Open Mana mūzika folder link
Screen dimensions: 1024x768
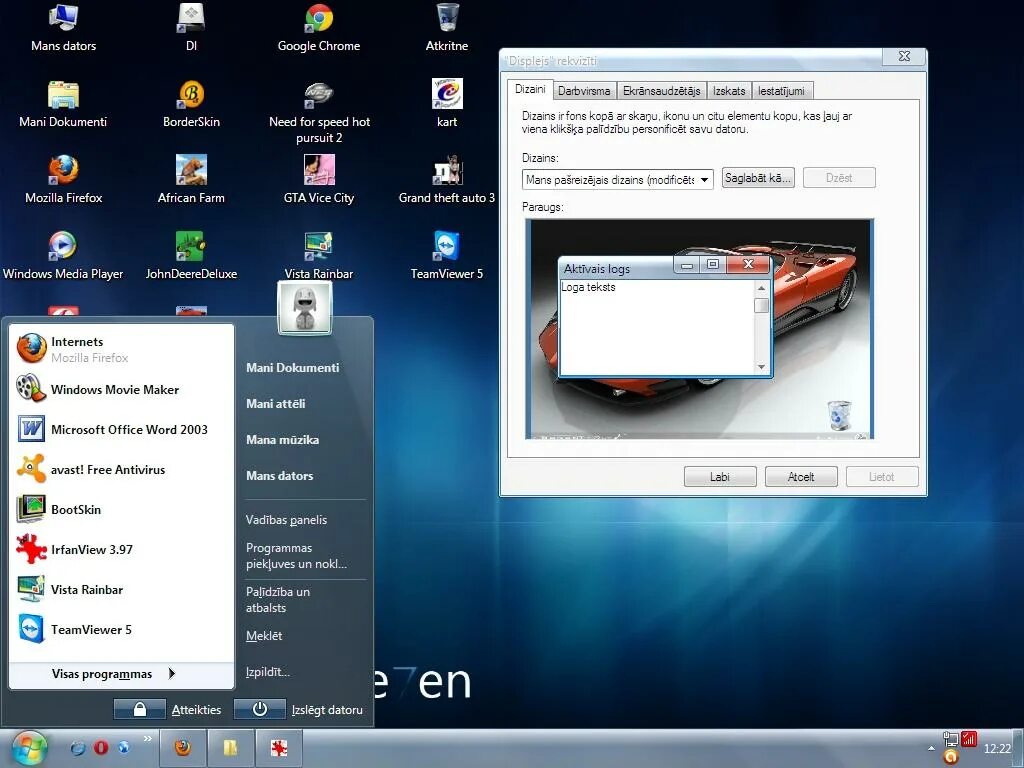(x=283, y=440)
